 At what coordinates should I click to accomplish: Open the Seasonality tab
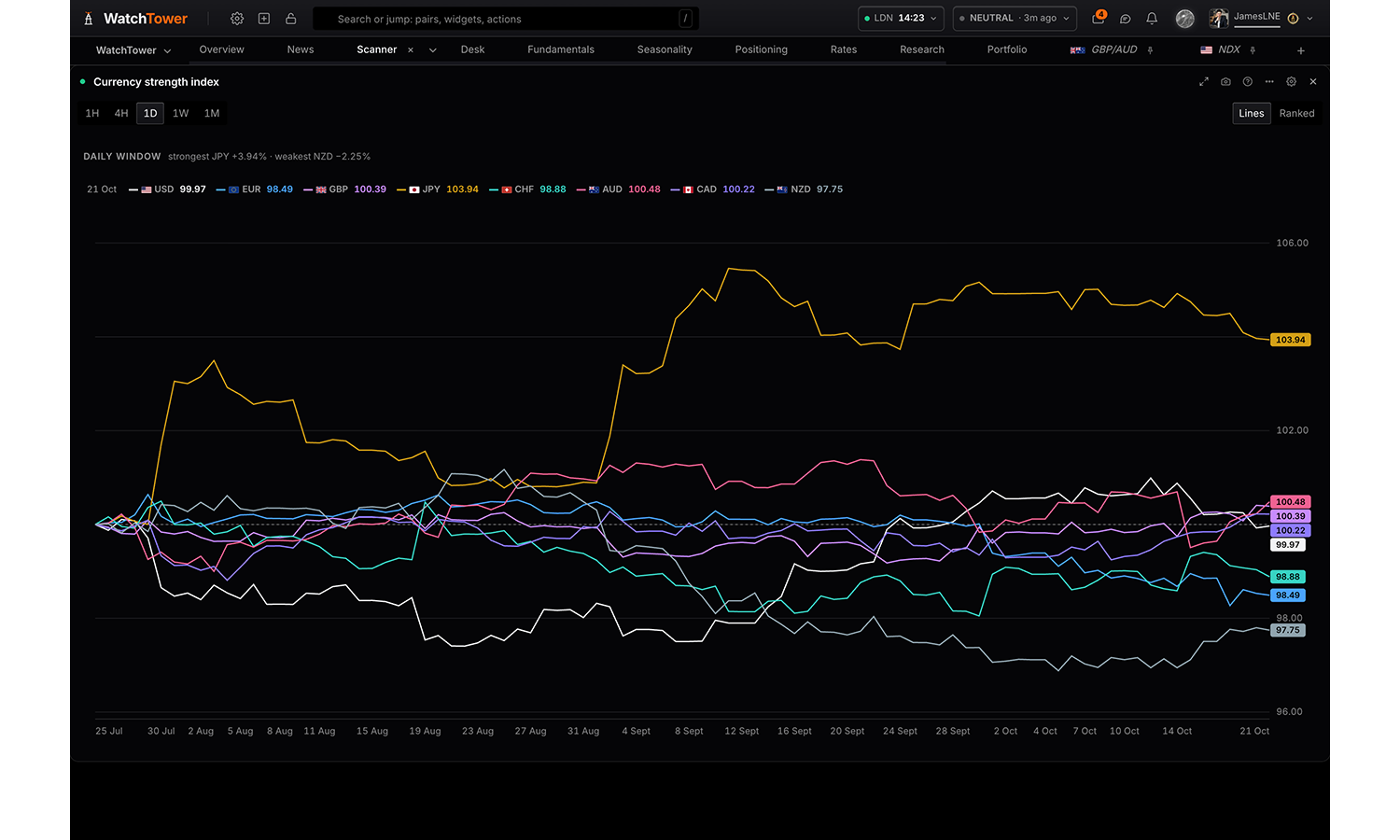coord(665,49)
